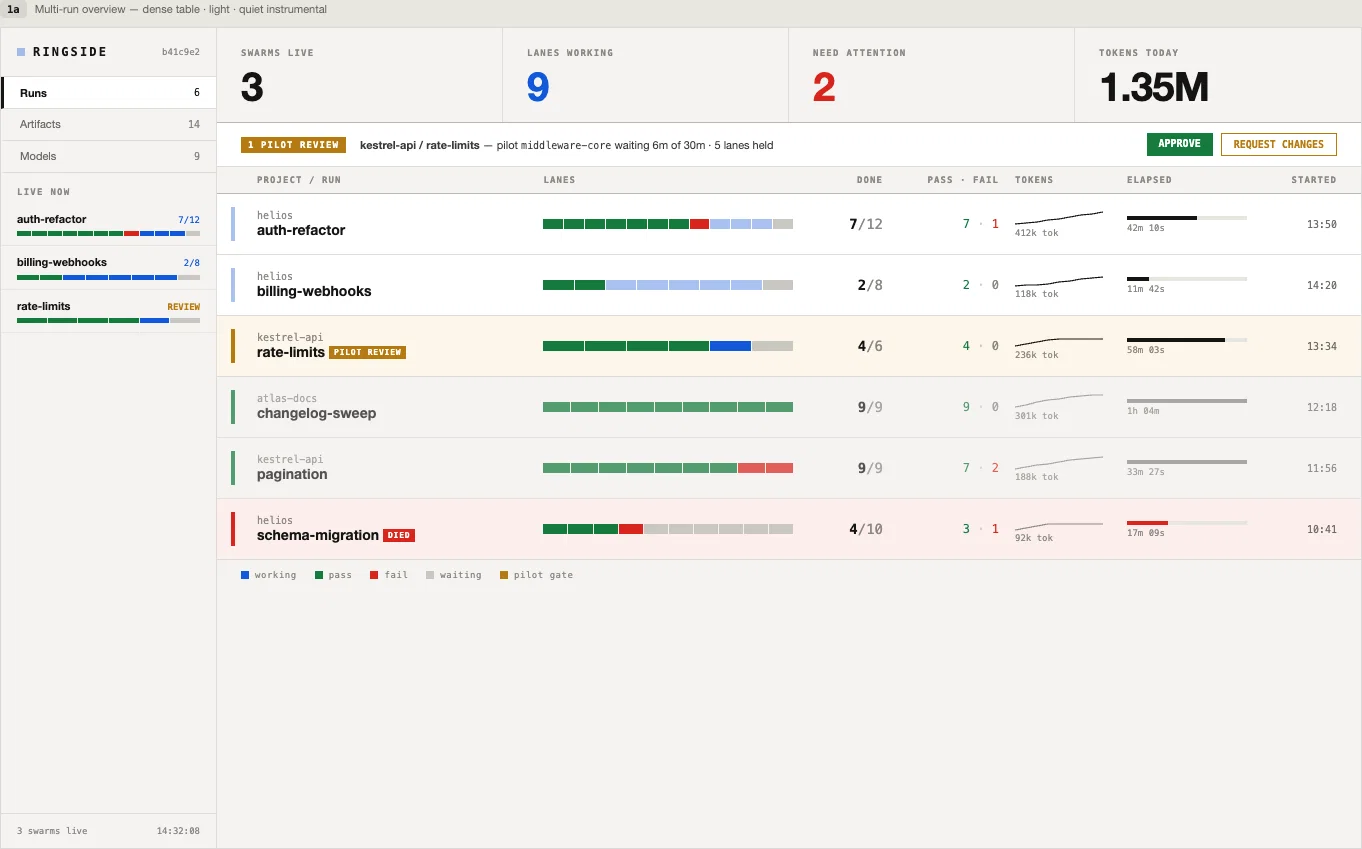This screenshot has width=1362, height=849.
Task: Open 'kestrel-api / rate-limits' in the review banner
Action: 420,145
